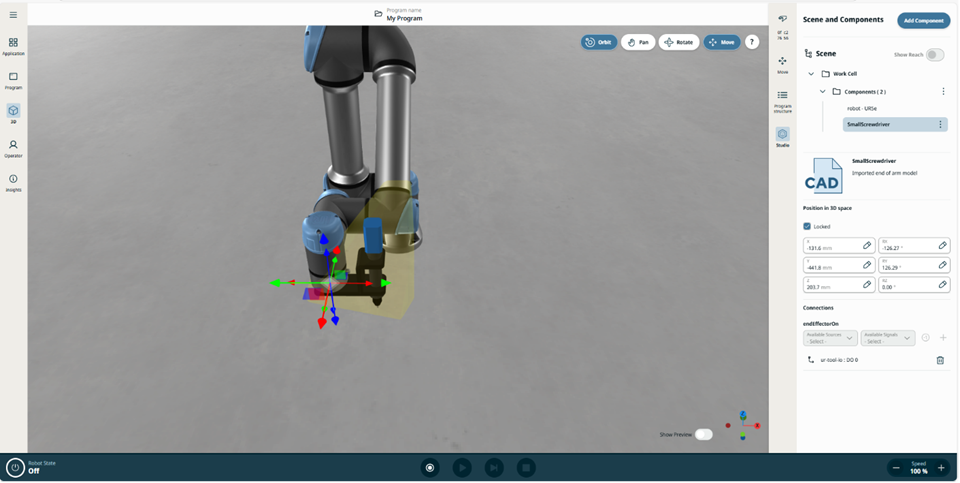This screenshot has height=483, width=960.
Task: Open the Available Sources dropdown
Action: pos(830,338)
